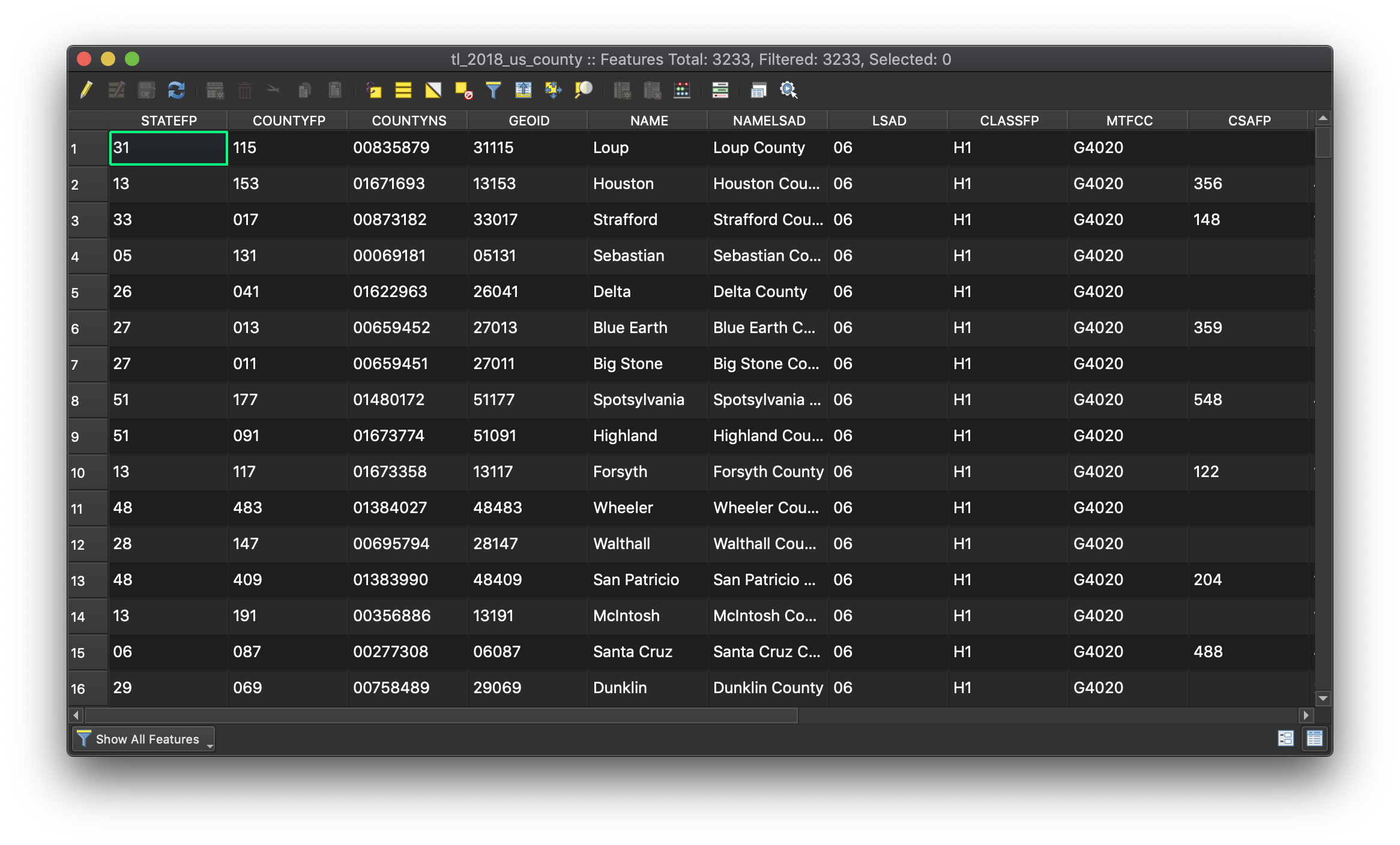Sort by the STATEFP column header

[169, 121]
